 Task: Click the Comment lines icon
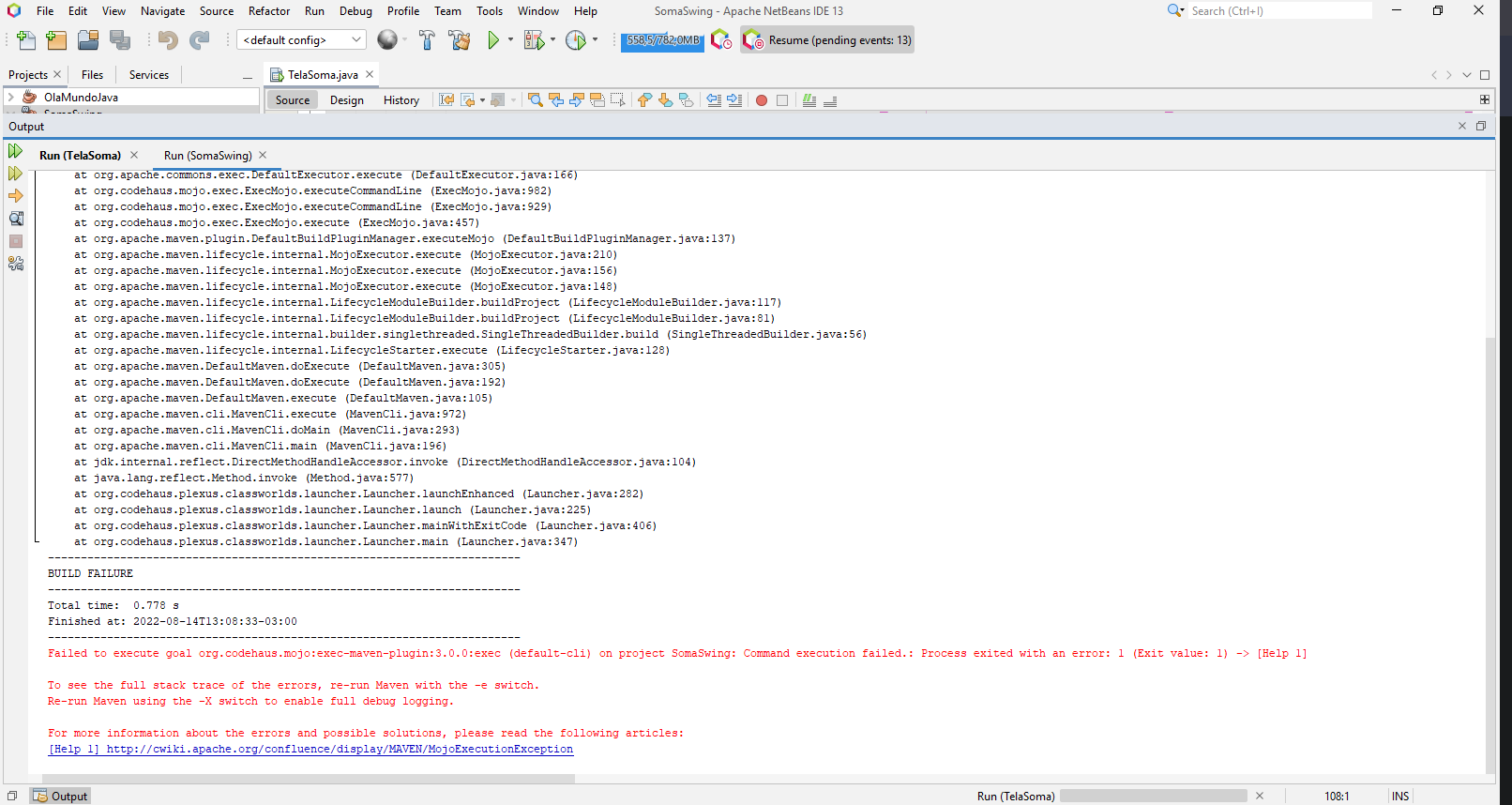809,100
